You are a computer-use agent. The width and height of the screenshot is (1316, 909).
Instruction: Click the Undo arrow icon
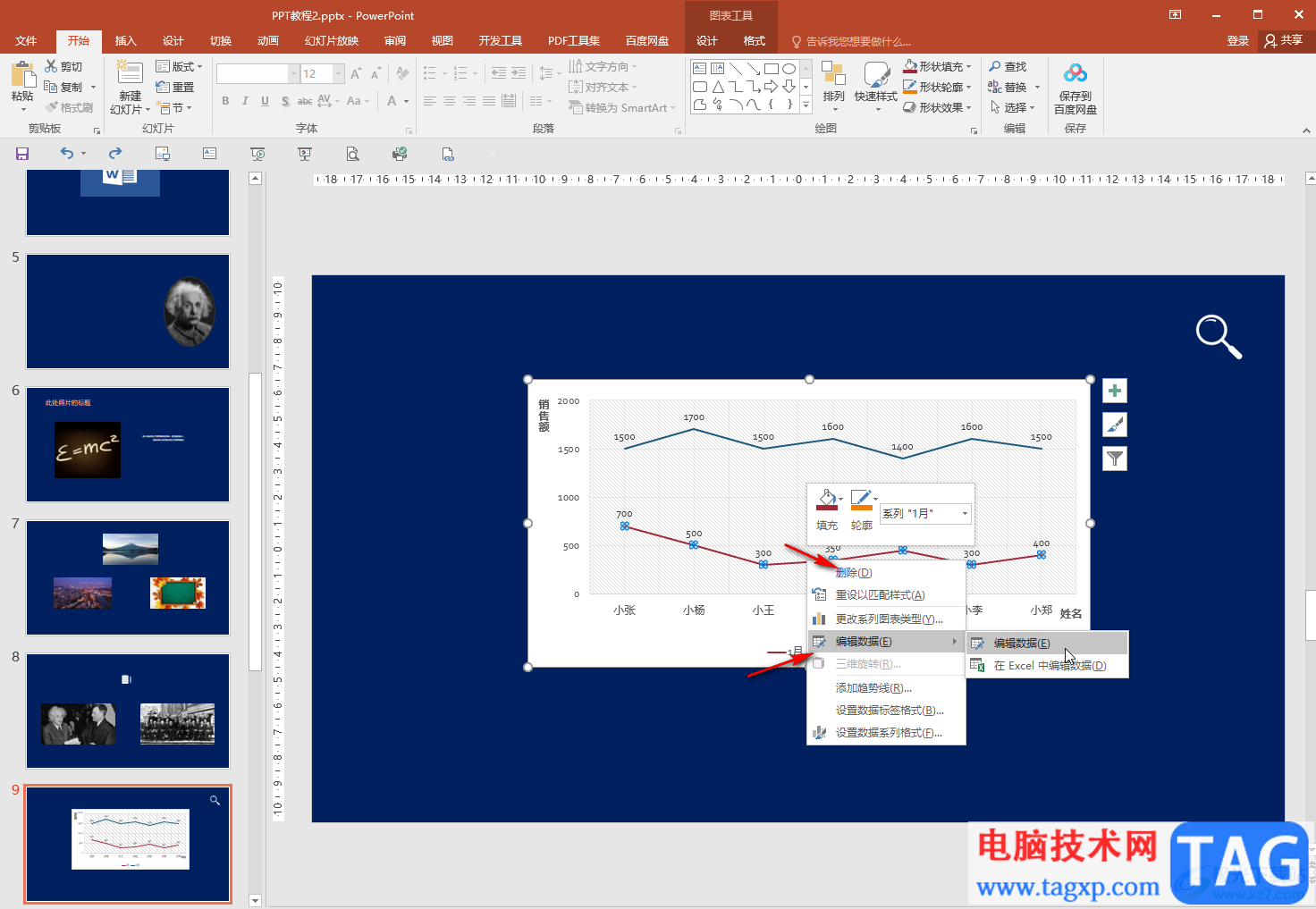pyautogui.click(x=67, y=154)
